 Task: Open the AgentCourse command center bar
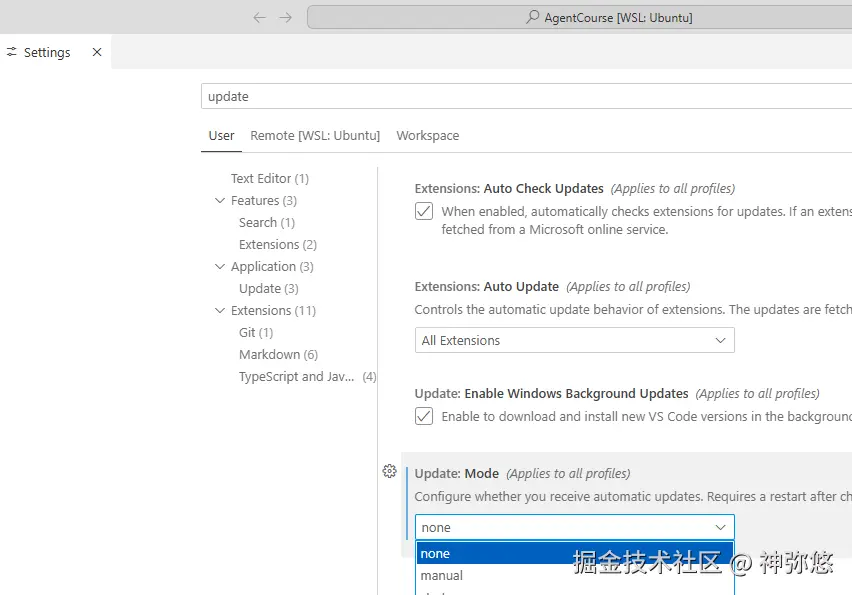[579, 17]
